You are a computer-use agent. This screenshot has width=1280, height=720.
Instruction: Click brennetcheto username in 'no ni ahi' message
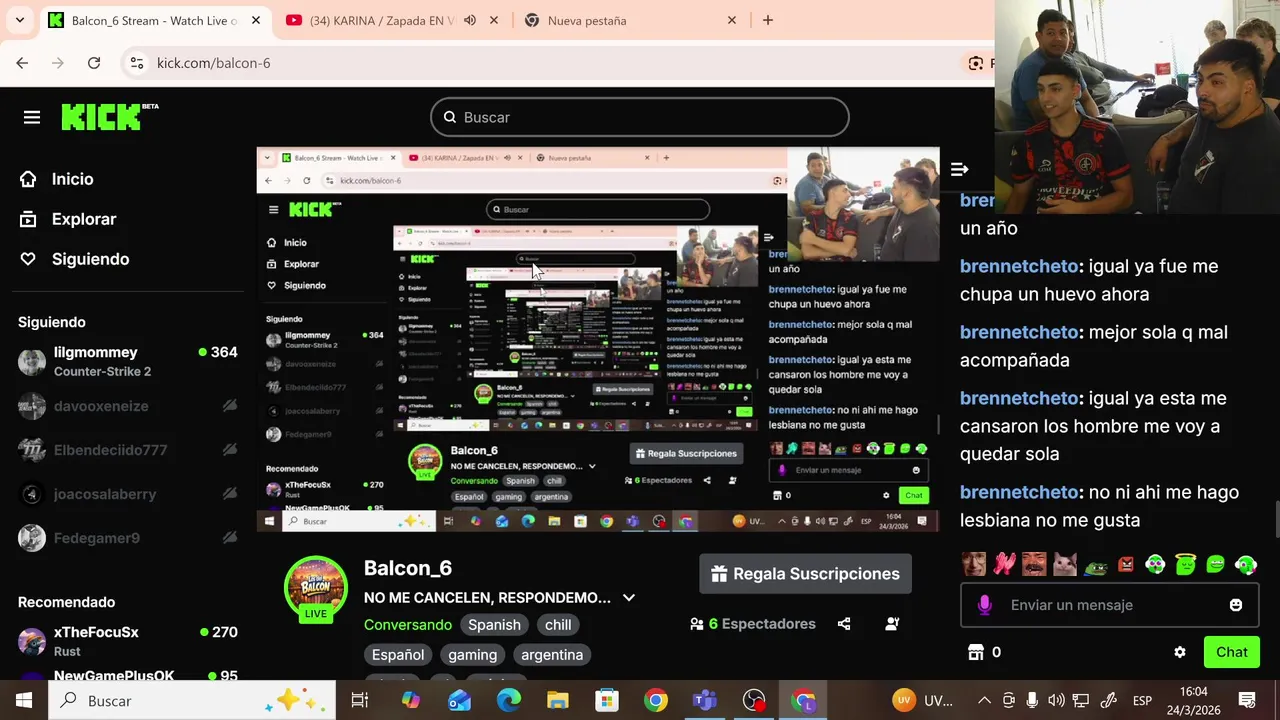(1019, 492)
